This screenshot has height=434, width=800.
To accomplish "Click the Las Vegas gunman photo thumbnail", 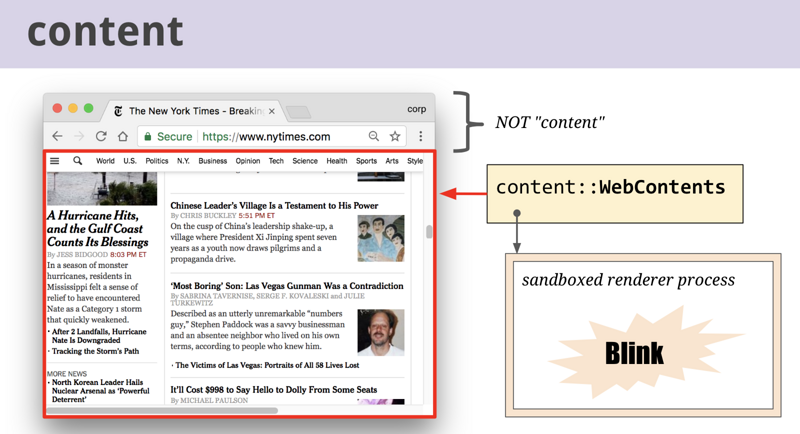I will [x=381, y=333].
